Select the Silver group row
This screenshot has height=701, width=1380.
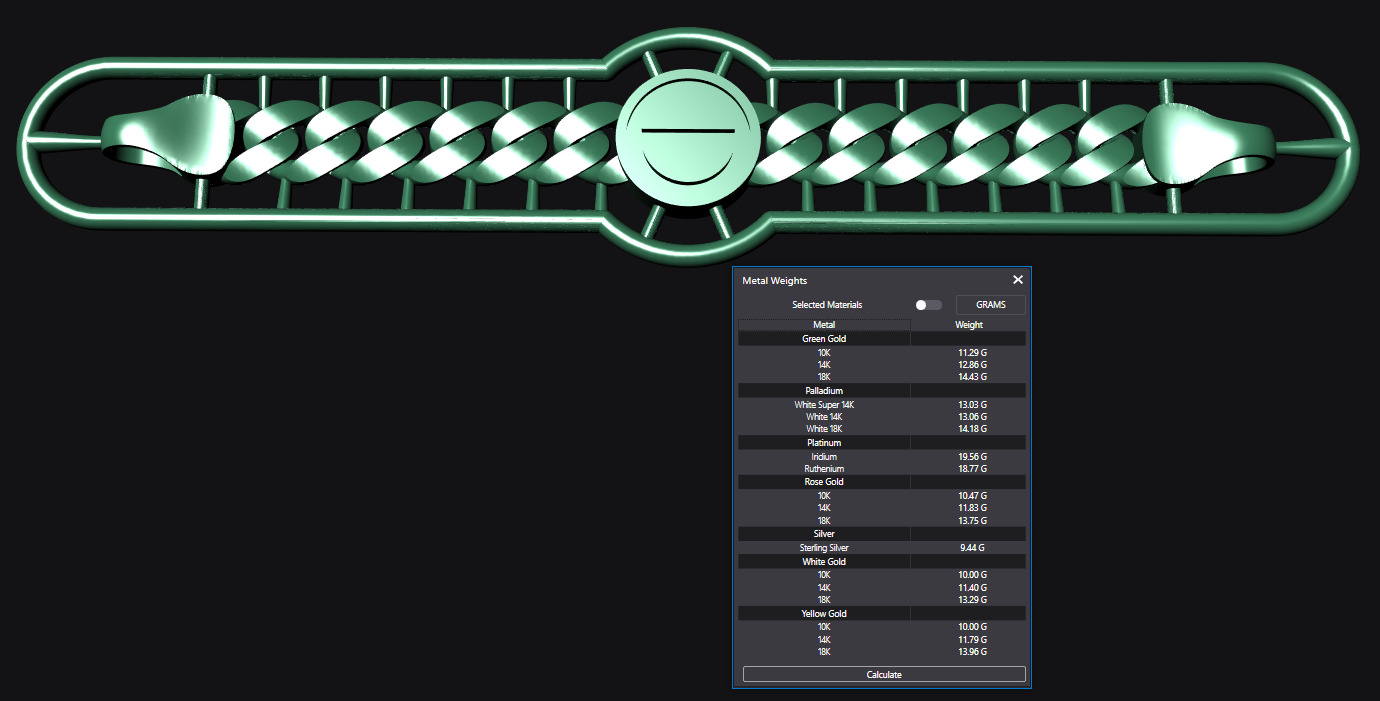882,534
